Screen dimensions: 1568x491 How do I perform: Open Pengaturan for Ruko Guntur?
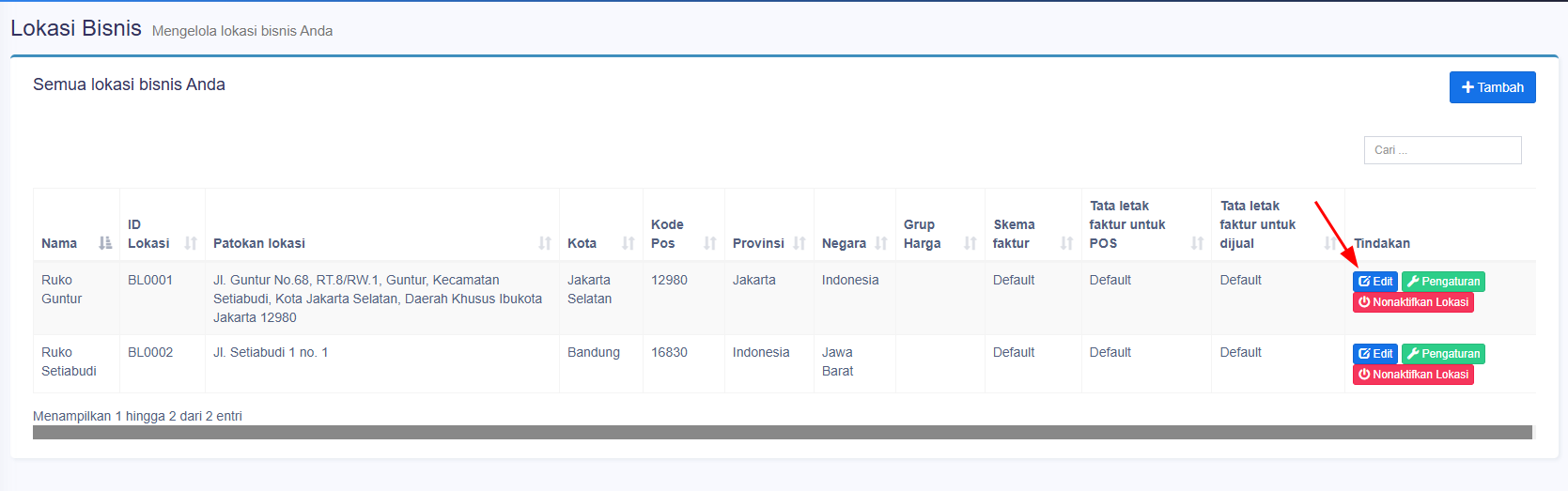tap(1443, 282)
